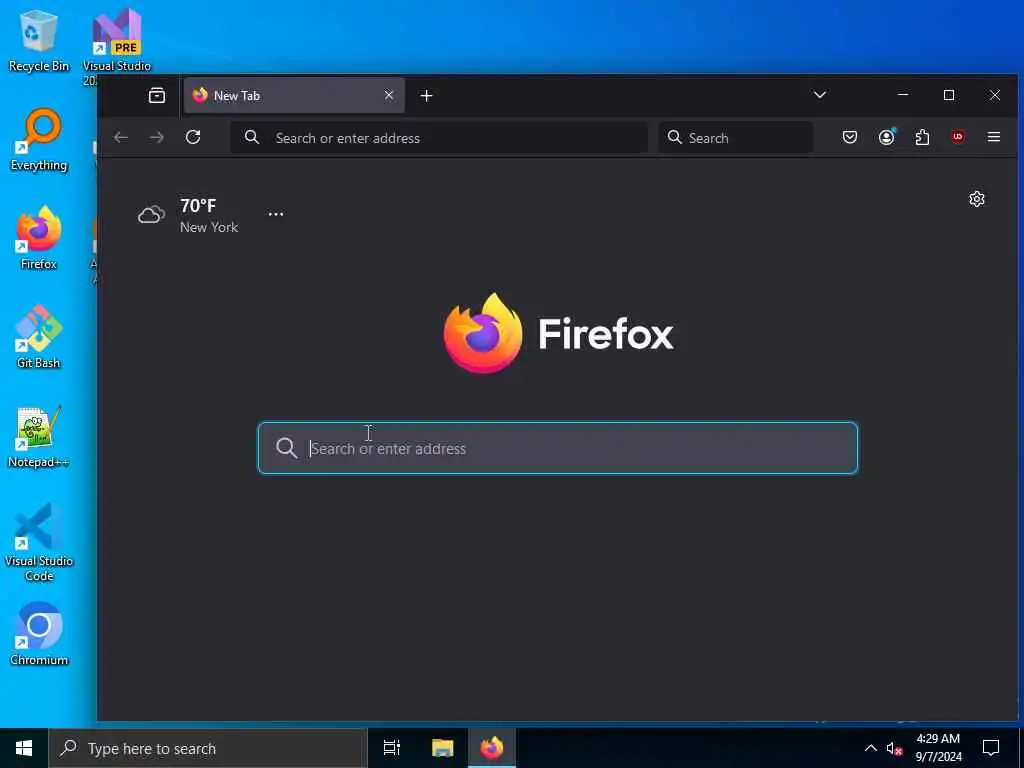Image resolution: width=1024 pixels, height=768 pixels.
Task: Open the Windows Start menu
Action: click(24, 748)
